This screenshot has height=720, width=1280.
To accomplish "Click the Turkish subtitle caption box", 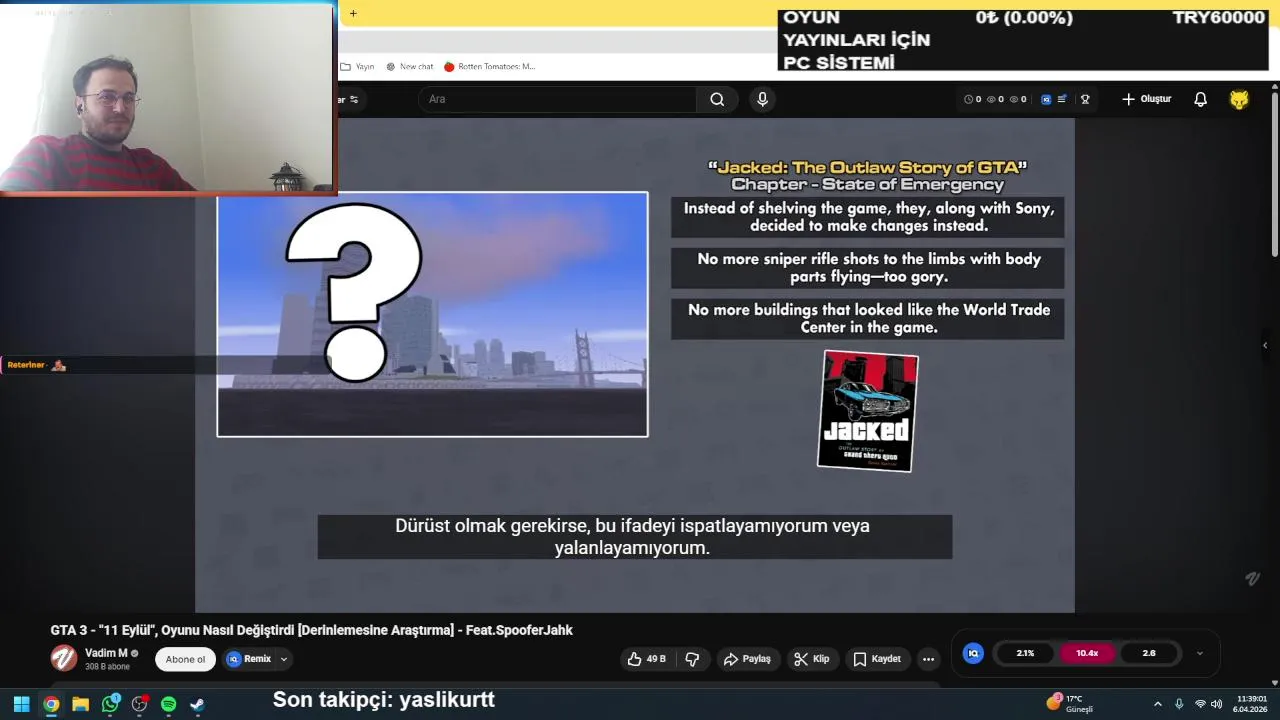I will pyautogui.click(x=634, y=537).
